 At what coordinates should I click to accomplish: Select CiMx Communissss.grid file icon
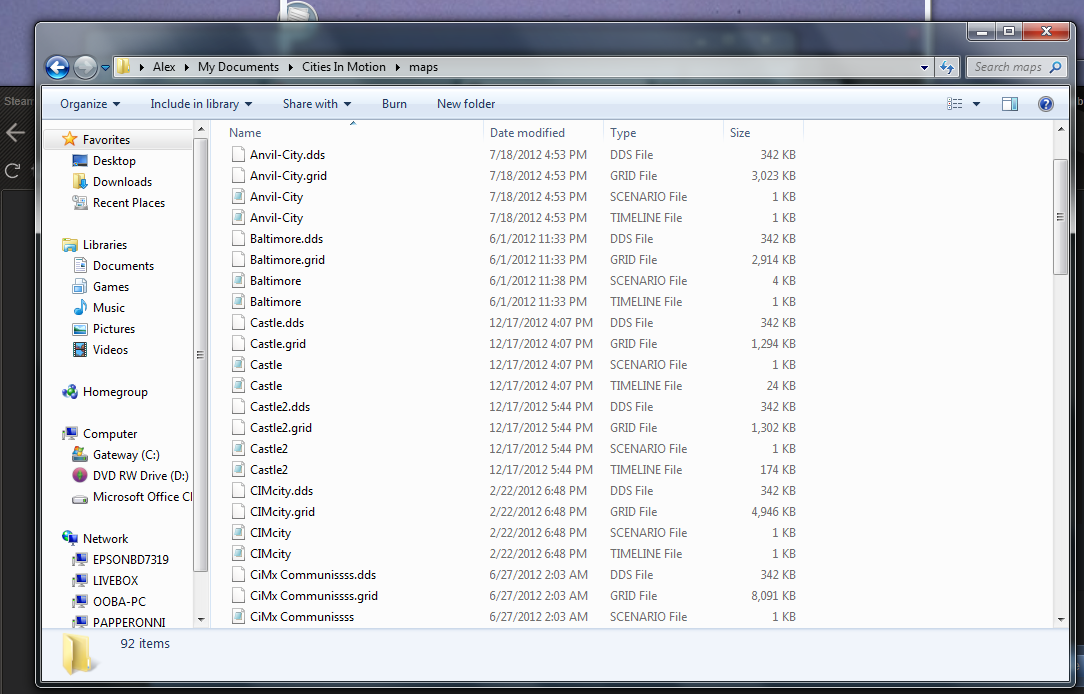(239, 596)
